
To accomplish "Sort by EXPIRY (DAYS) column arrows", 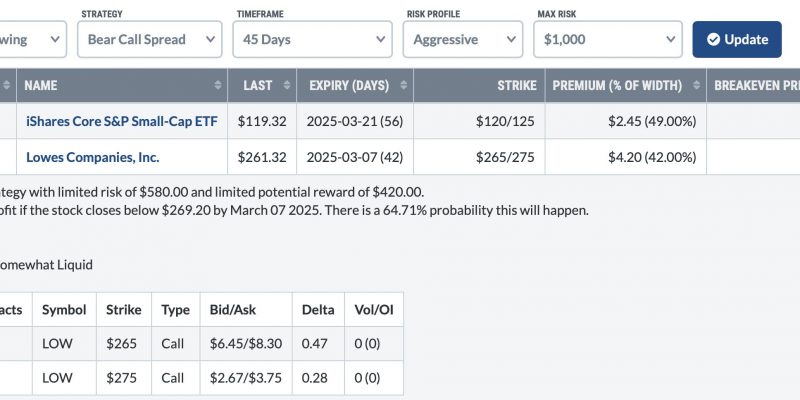I will (404, 86).
